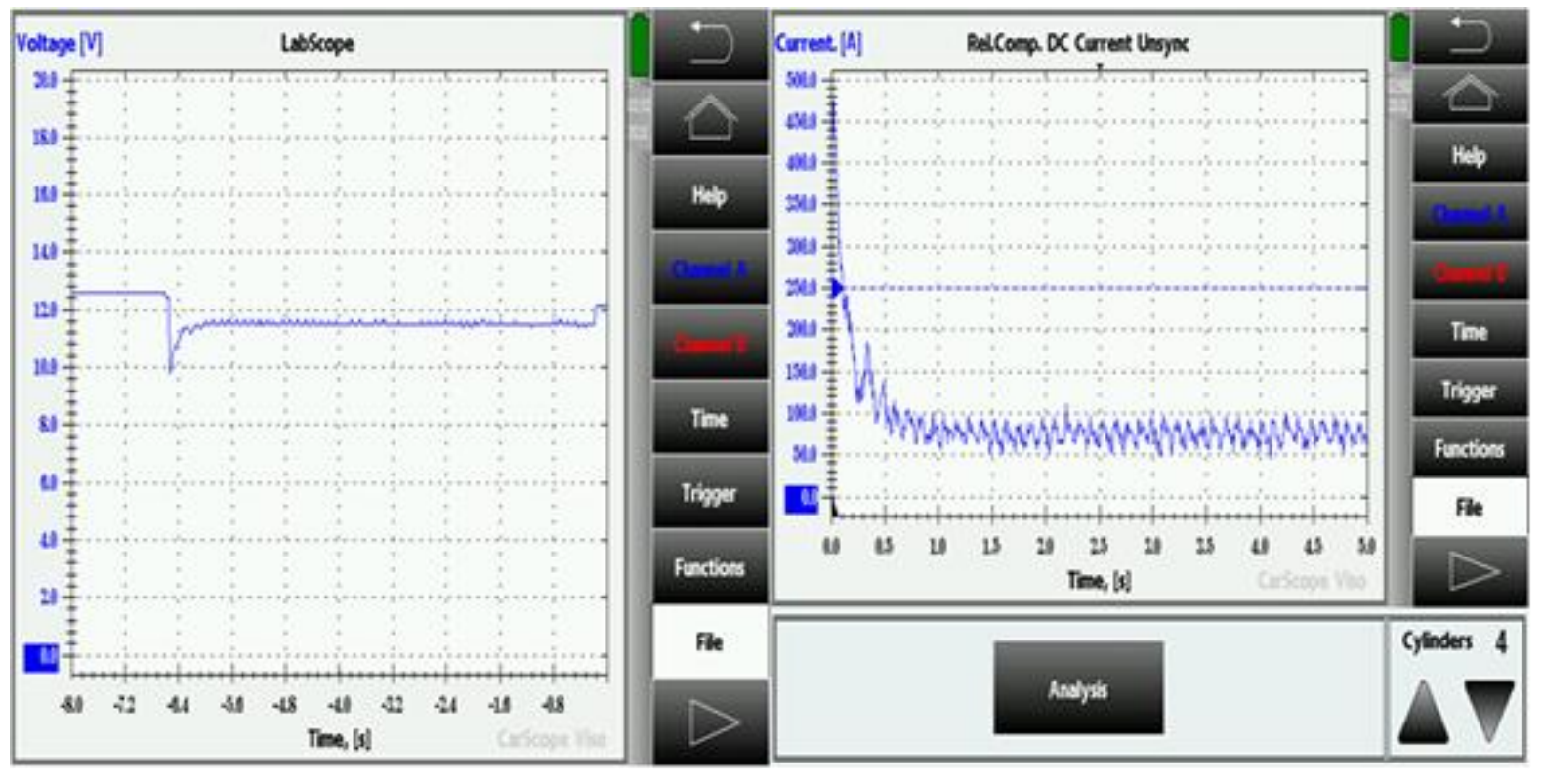Start playback in the DC Current panel
This screenshot has height=784, width=1543.
point(1469,572)
